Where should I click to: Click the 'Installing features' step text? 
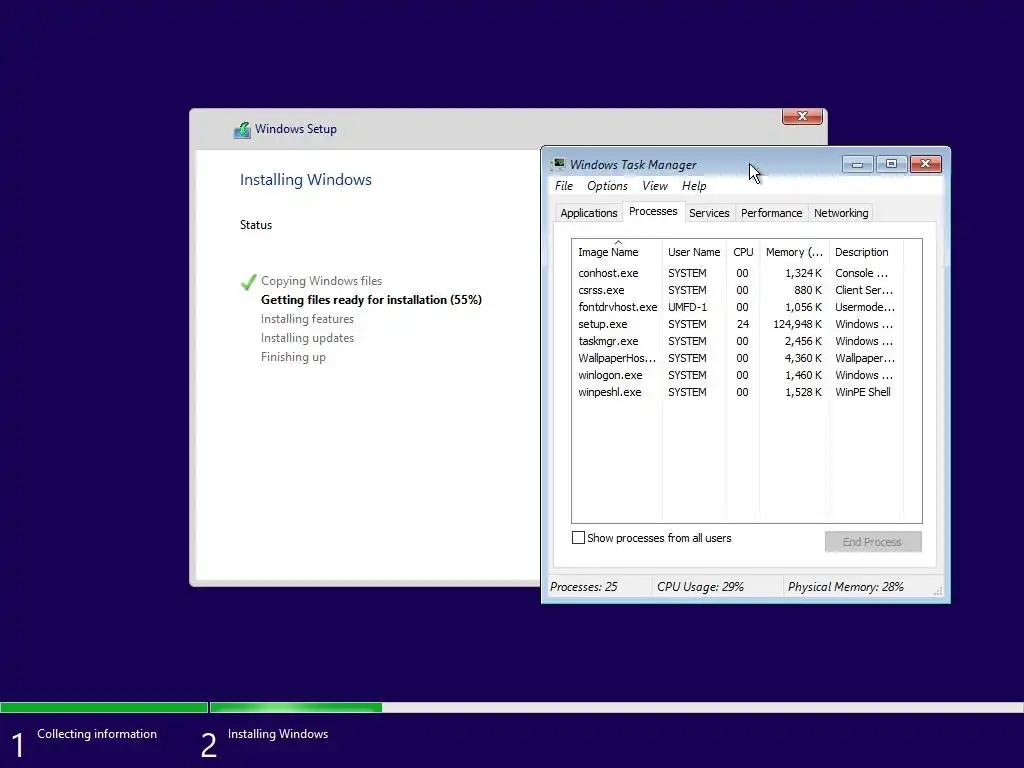[307, 319]
